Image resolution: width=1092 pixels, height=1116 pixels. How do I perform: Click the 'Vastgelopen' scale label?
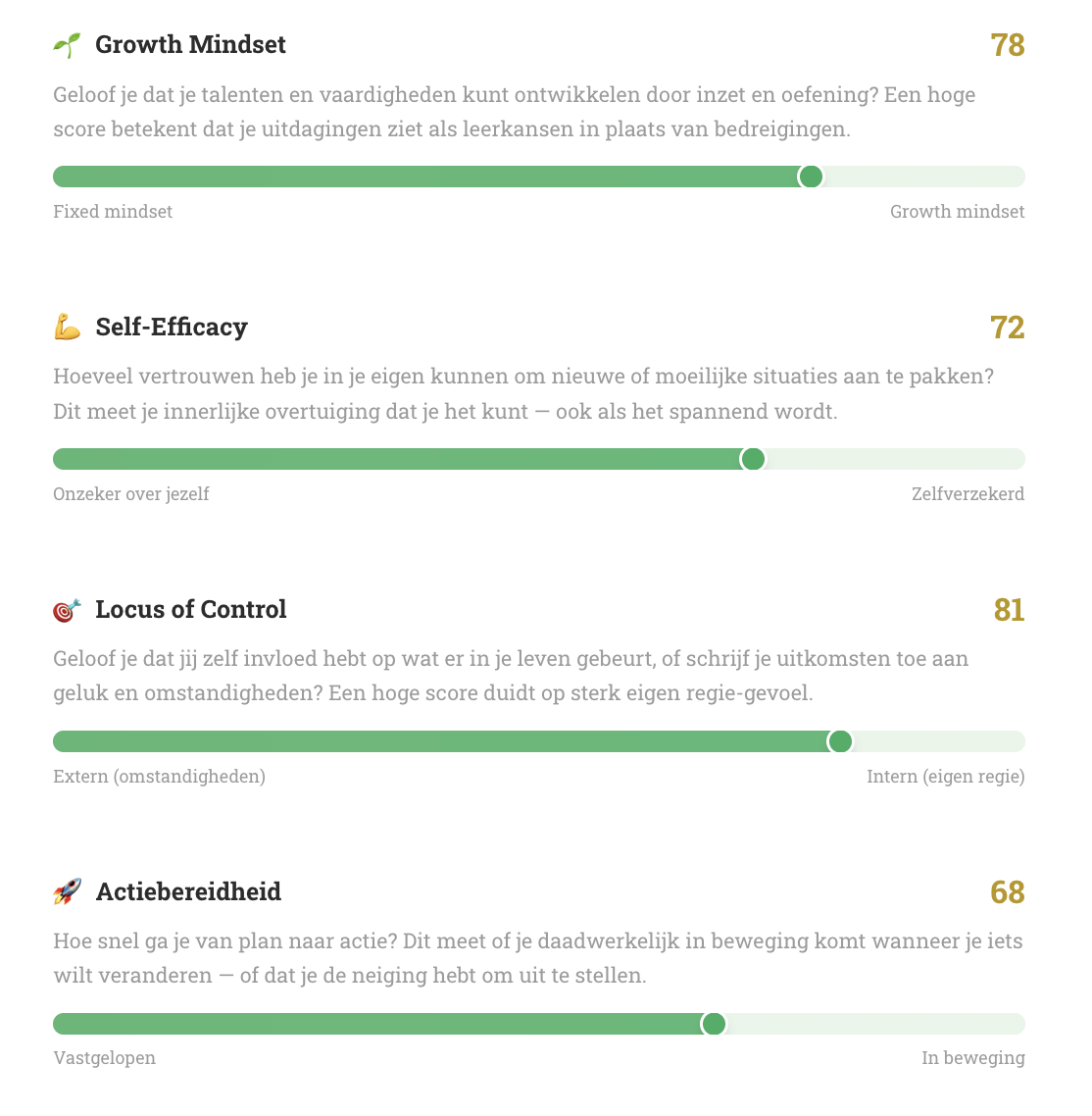point(104,1059)
